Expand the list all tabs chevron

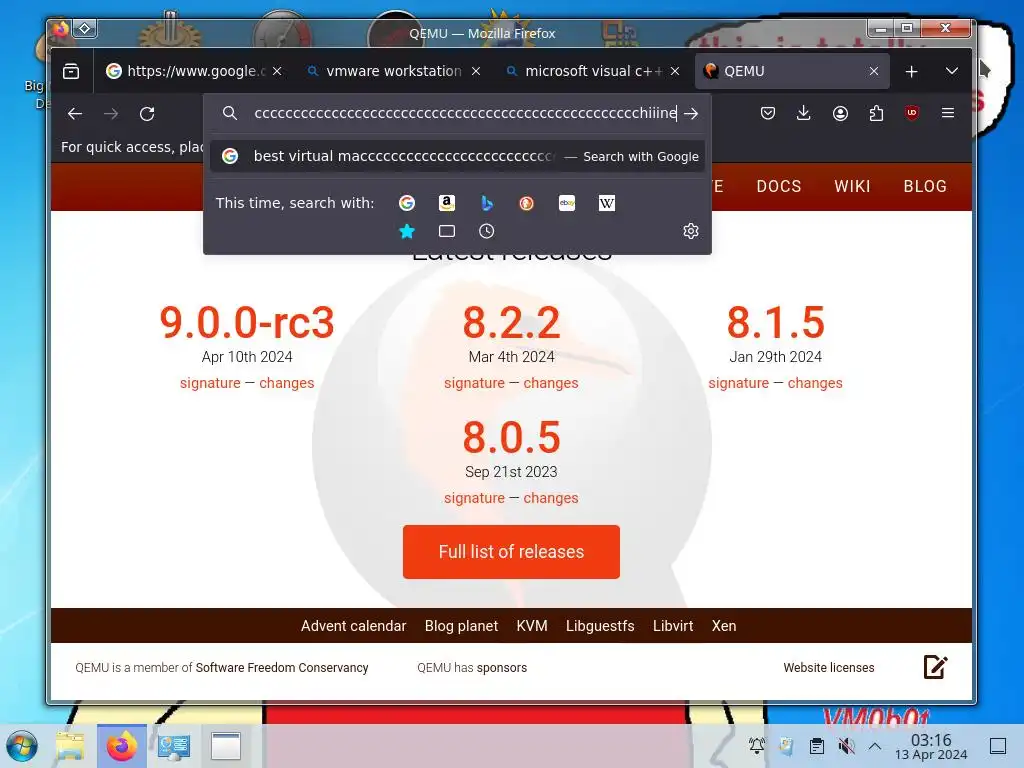click(952, 71)
